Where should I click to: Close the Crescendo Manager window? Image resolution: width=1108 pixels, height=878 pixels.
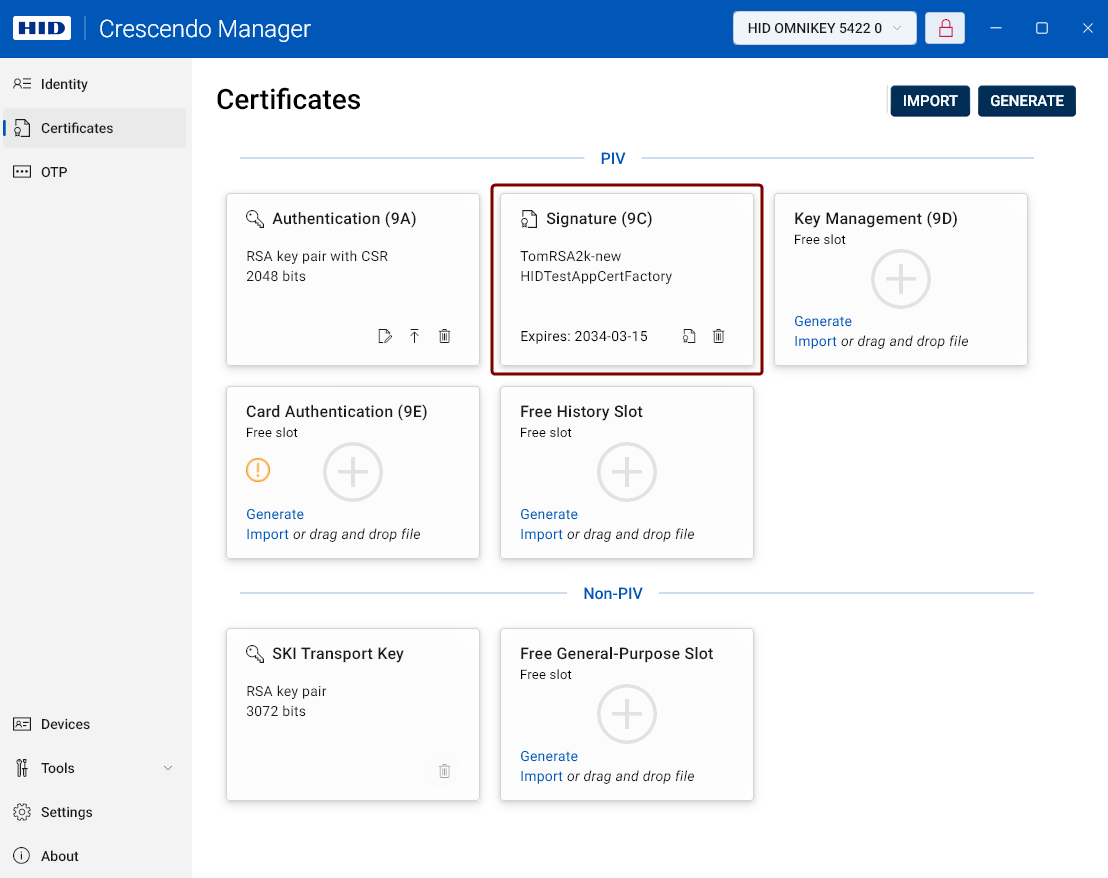pos(1088,28)
